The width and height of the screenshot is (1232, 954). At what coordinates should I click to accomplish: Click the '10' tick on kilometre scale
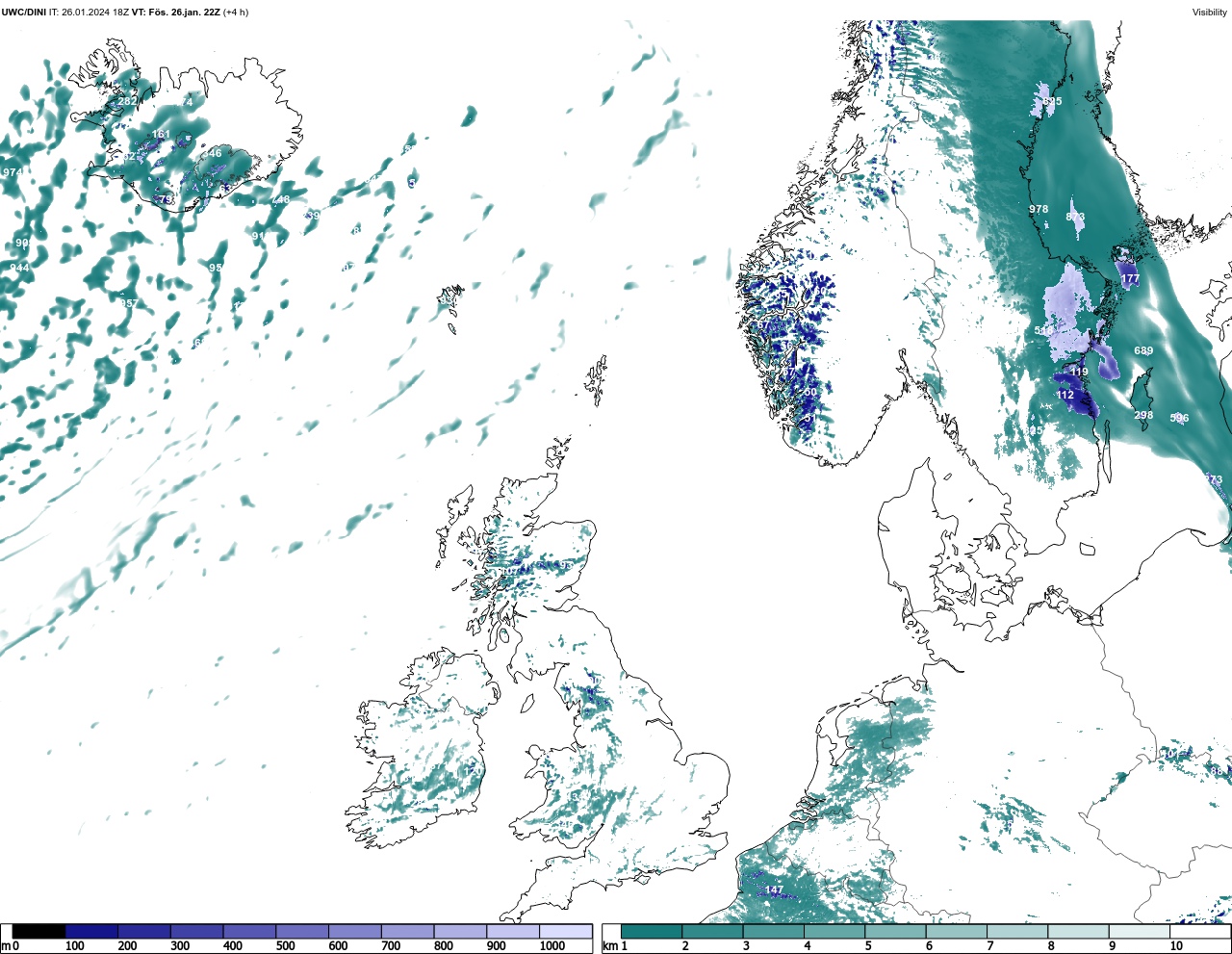(1176, 946)
